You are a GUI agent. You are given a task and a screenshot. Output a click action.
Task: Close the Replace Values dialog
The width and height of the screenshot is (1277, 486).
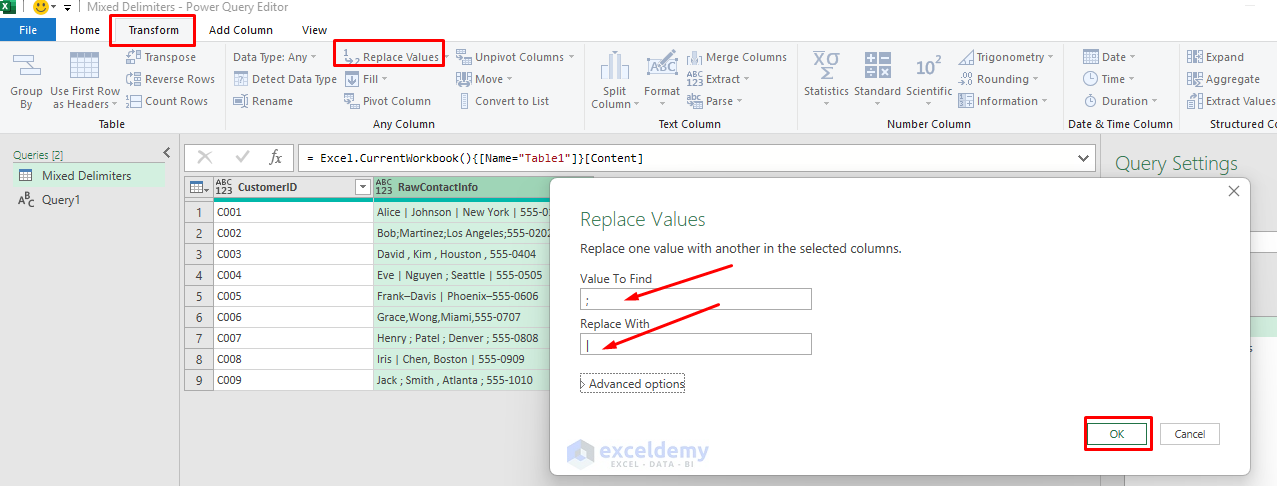click(1234, 191)
